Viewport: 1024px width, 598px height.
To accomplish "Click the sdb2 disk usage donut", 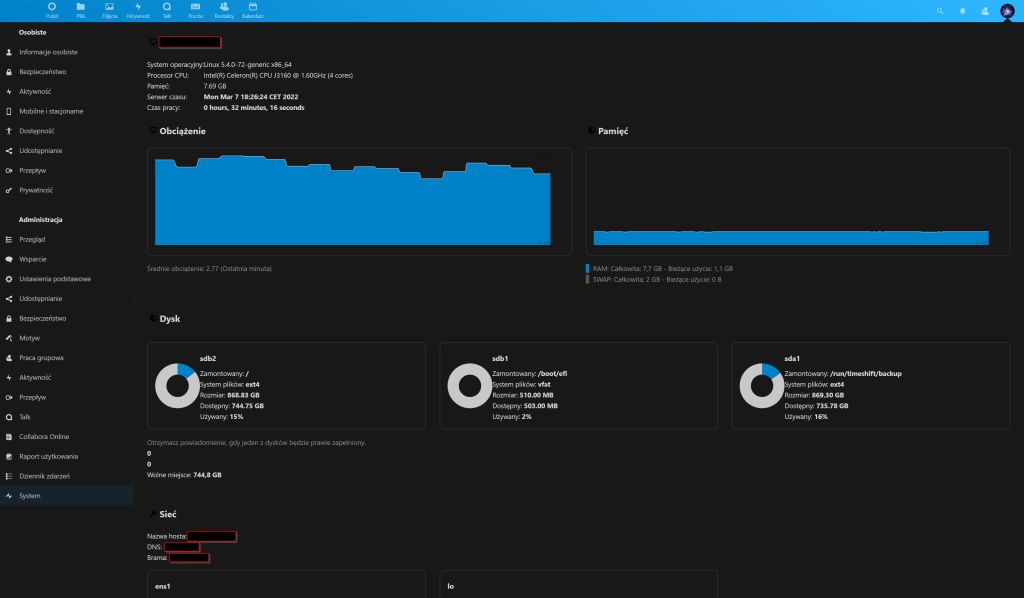I will click(177, 386).
